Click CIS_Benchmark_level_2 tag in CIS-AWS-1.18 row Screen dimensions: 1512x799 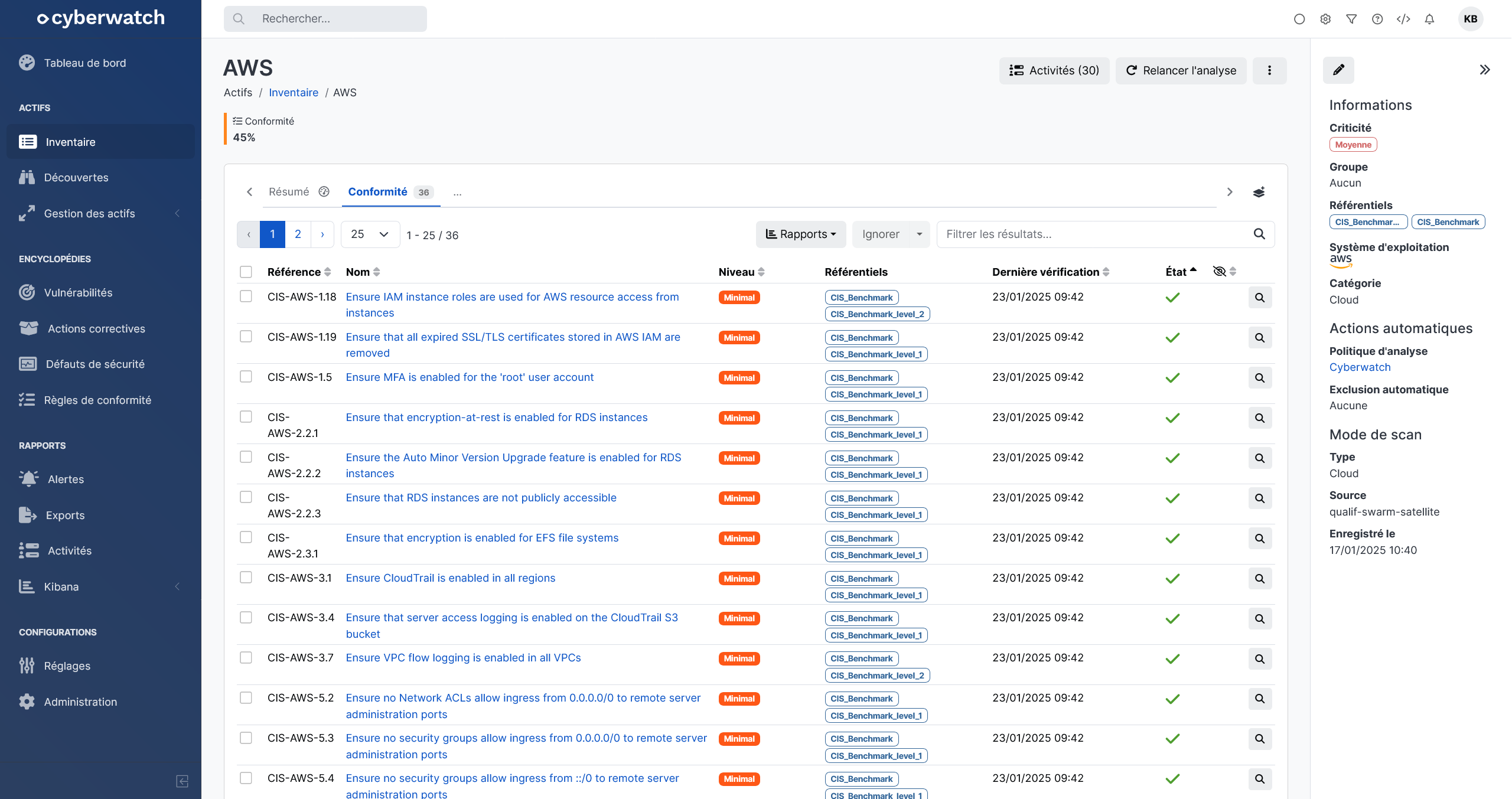(877, 314)
